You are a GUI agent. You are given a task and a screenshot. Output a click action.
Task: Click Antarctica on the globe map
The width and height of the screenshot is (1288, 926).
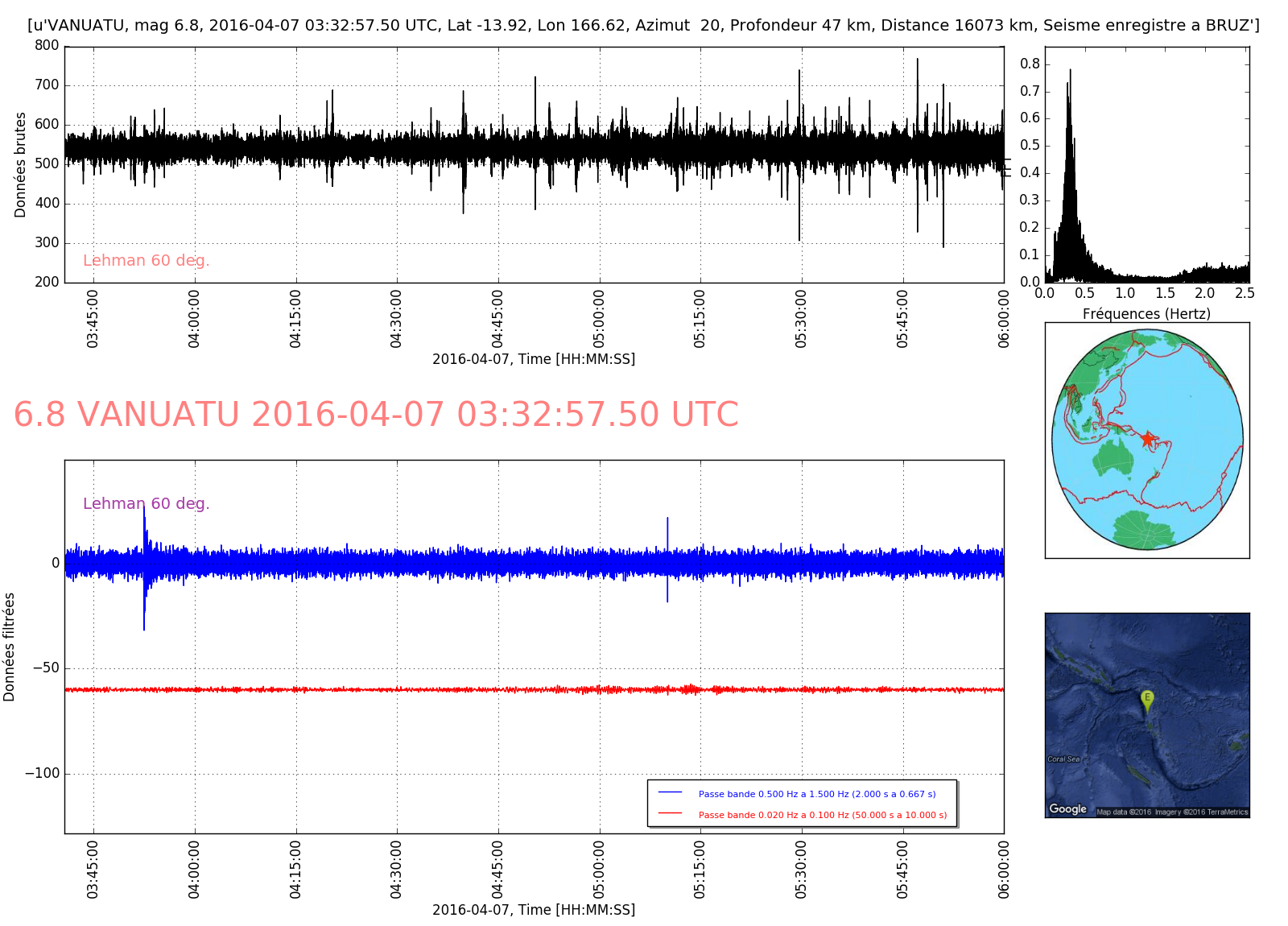(x=1143, y=529)
